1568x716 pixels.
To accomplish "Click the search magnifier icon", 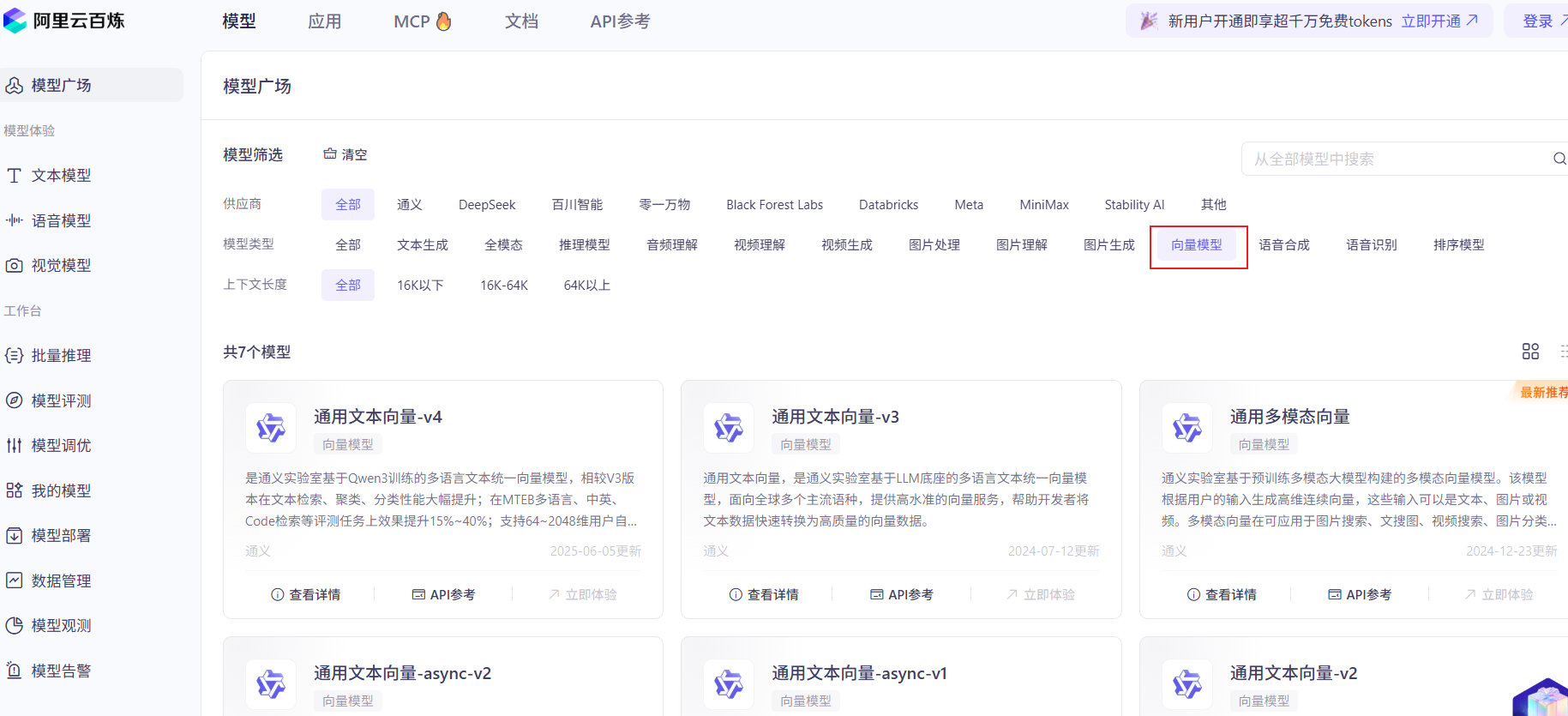I will (1559, 159).
